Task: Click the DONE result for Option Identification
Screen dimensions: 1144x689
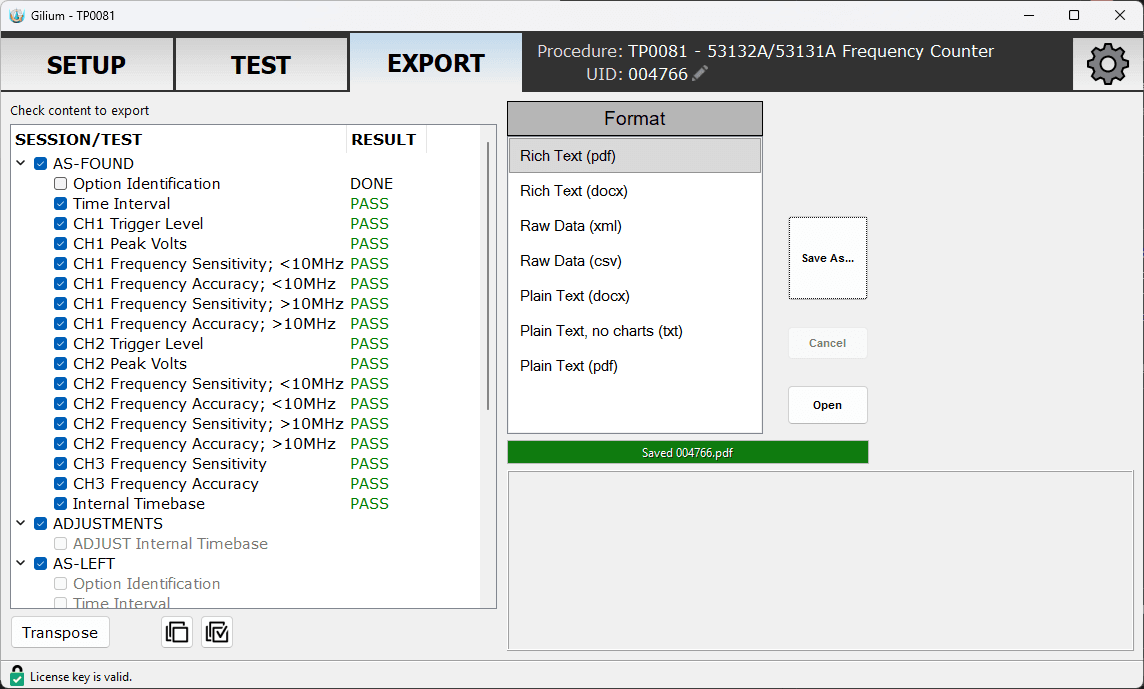Action: 371,184
